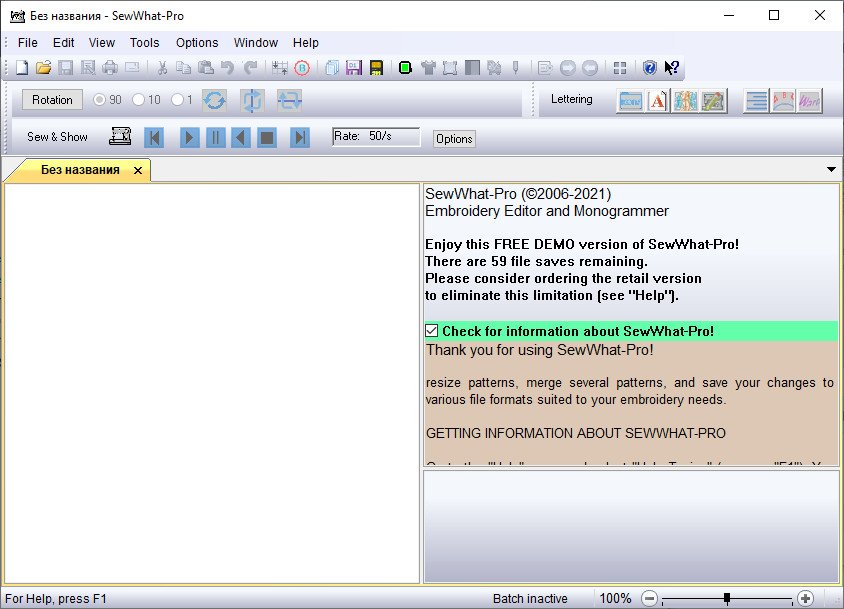844x609 pixels.
Task: Open help via blue shield question icon
Action: 650,68
